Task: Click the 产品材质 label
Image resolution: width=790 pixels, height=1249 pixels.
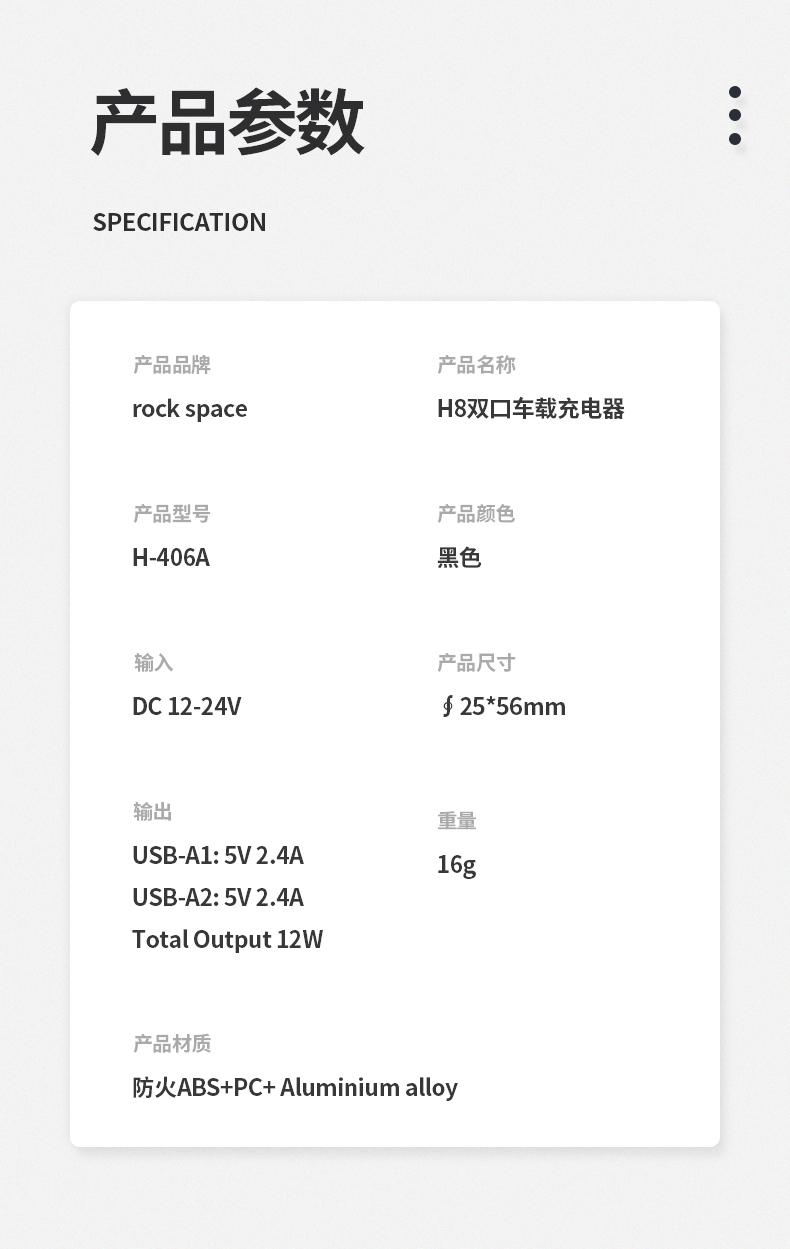Action: (172, 1044)
